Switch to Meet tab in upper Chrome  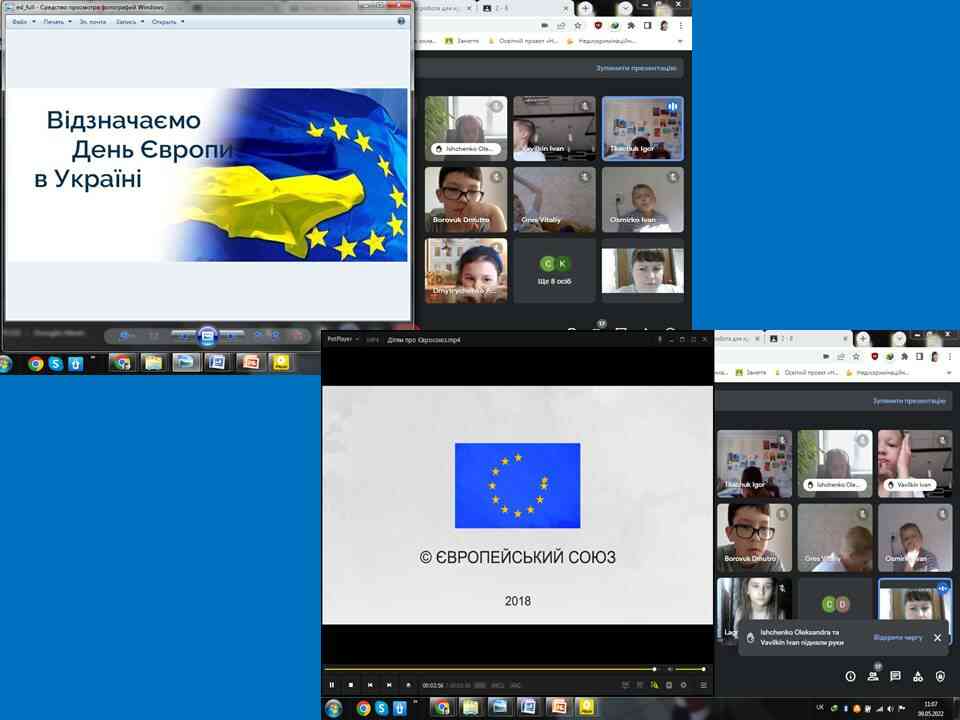point(524,9)
